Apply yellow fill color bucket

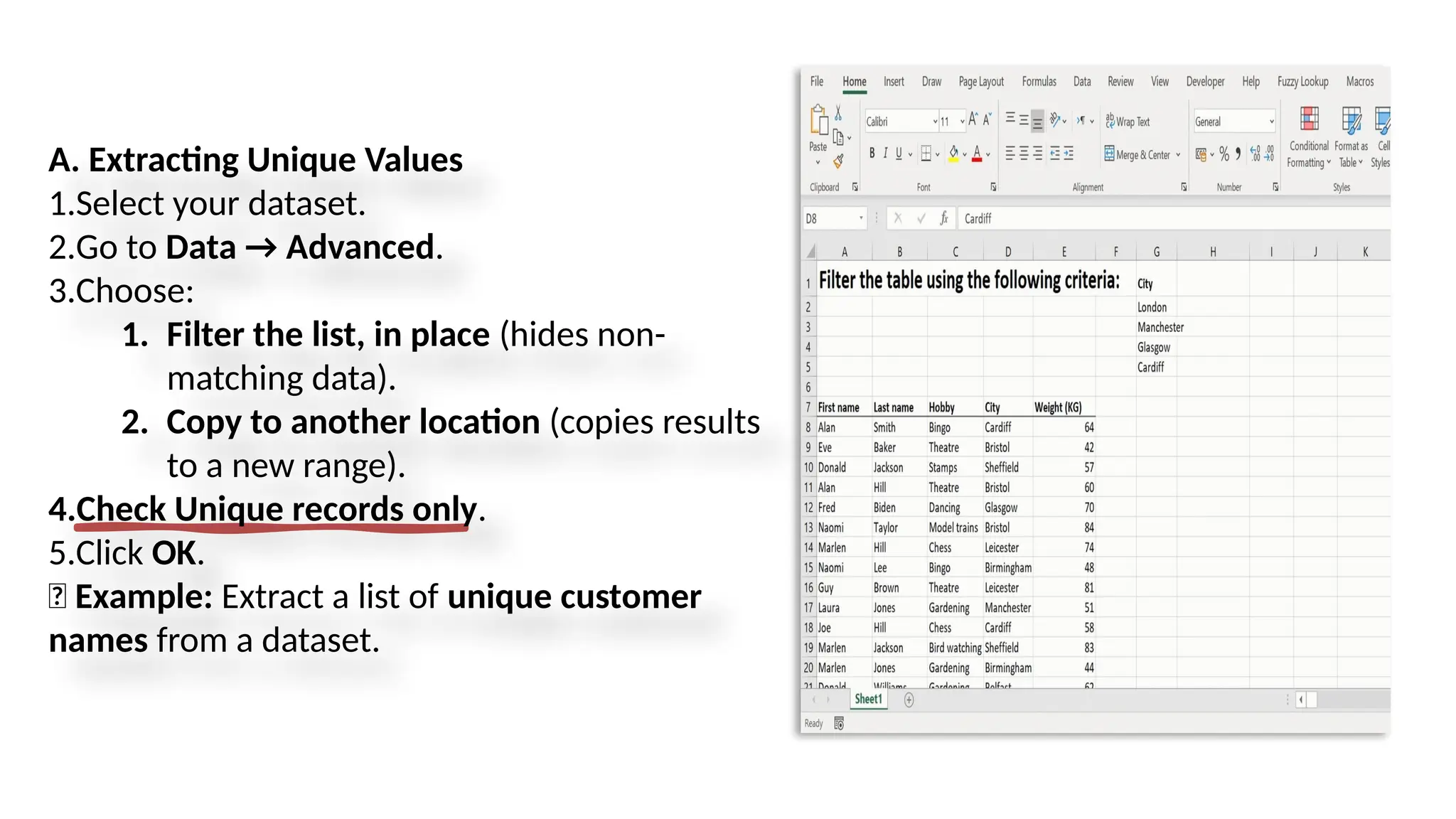954,154
